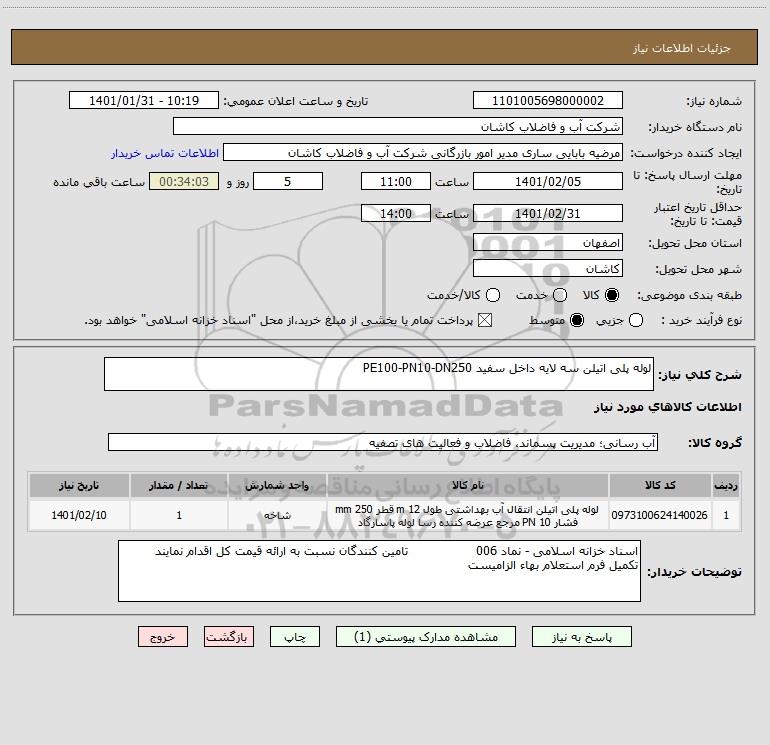The image size is (770, 745).
Task: Click product code 0973100624140026 cell
Action: [660, 515]
